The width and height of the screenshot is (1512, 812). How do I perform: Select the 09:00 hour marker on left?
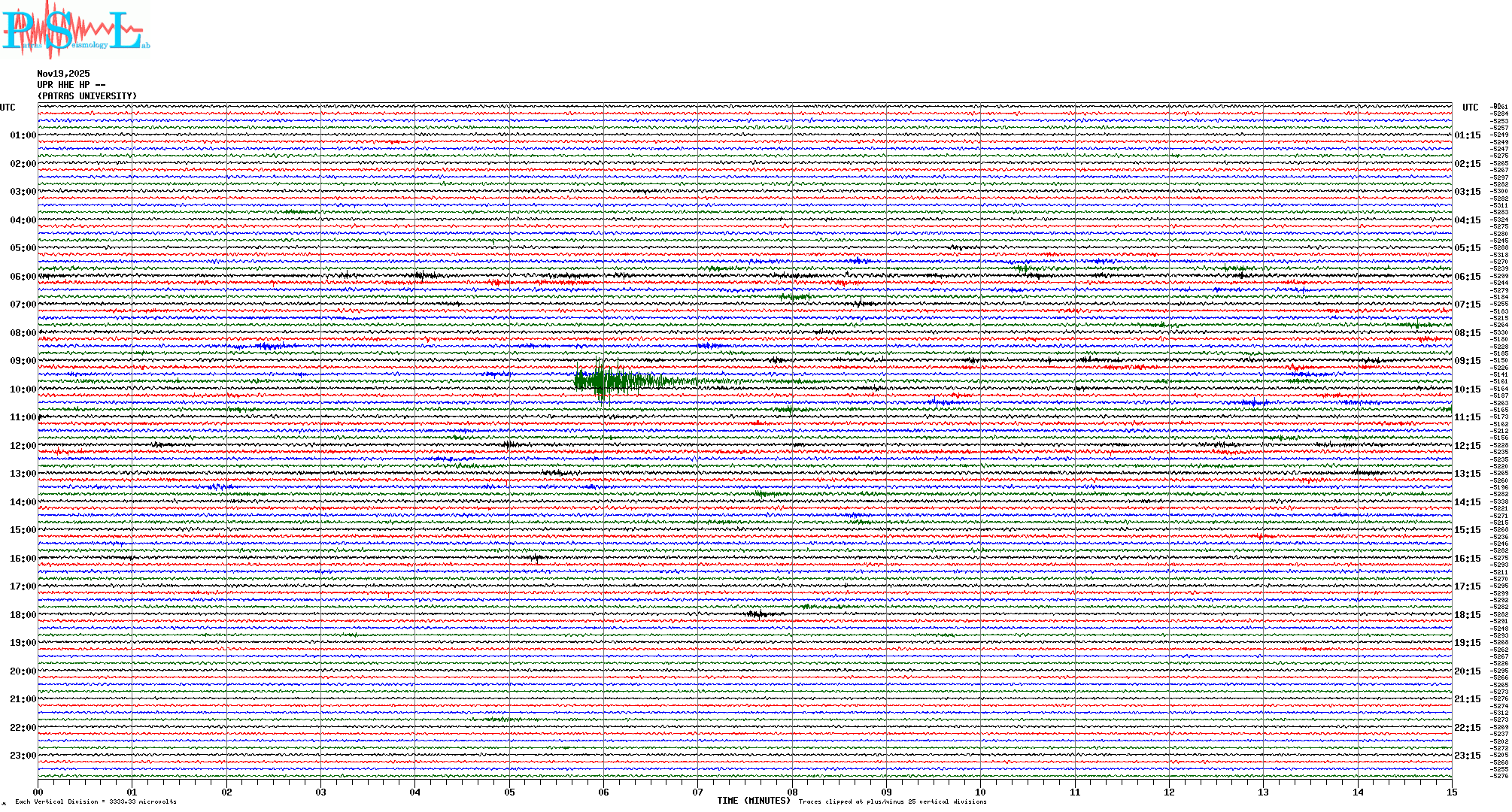click(x=23, y=361)
